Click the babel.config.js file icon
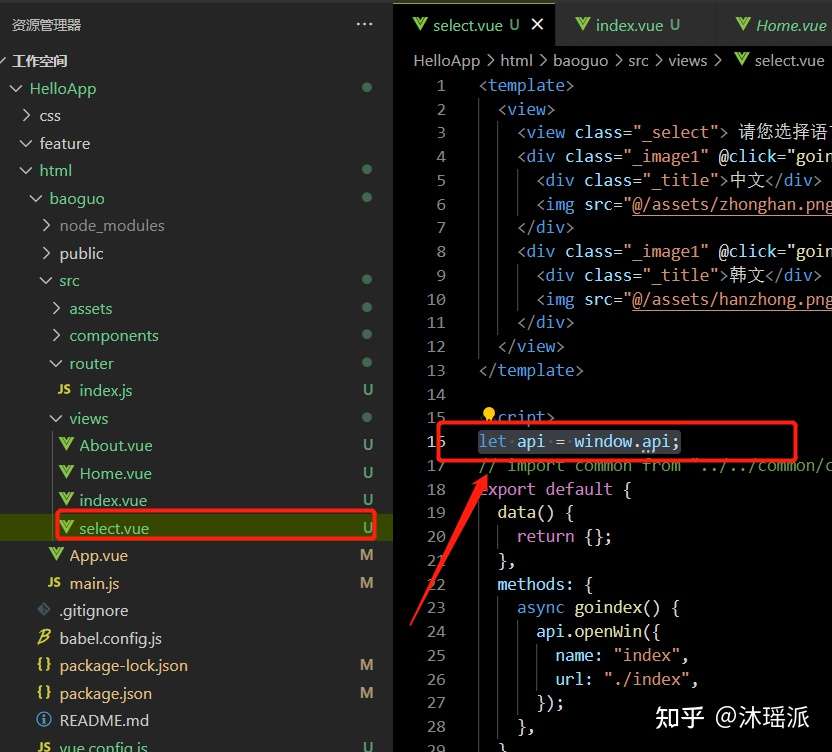This screenshot has height=752, width=832. point(42,638)
